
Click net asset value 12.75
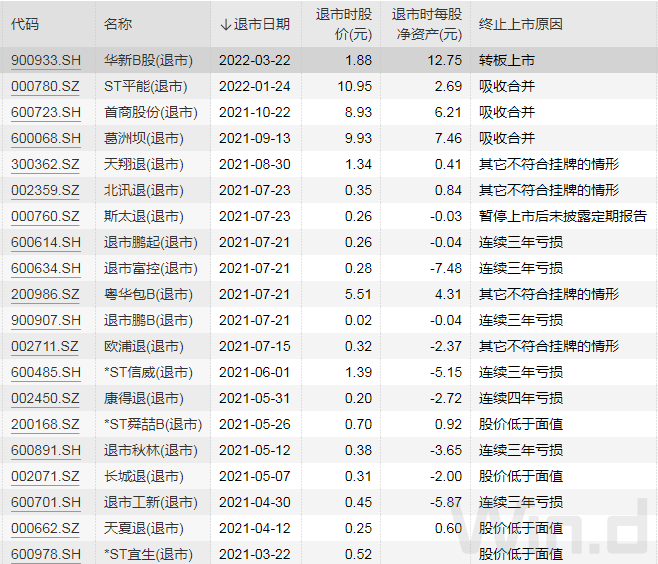[x=444, y=60]
